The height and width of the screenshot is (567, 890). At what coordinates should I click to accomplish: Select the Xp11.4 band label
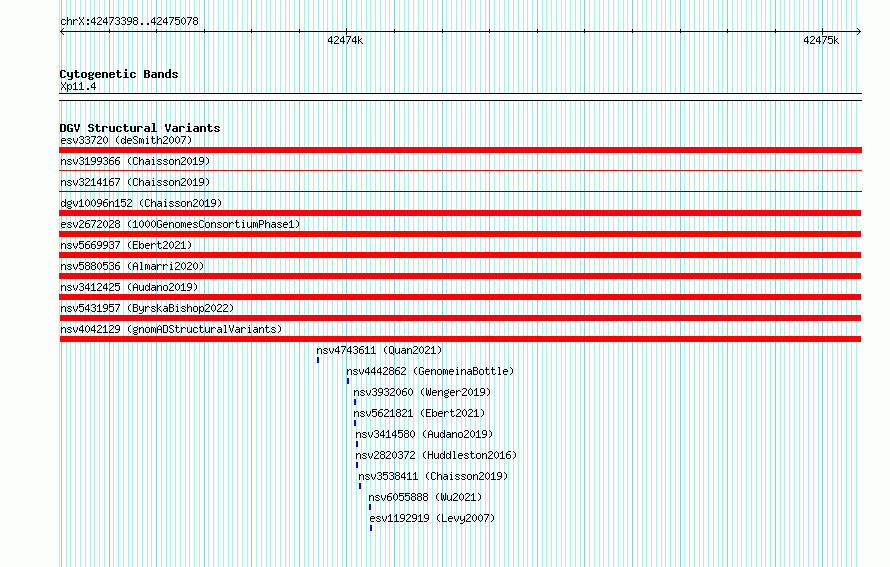point(78,86)
